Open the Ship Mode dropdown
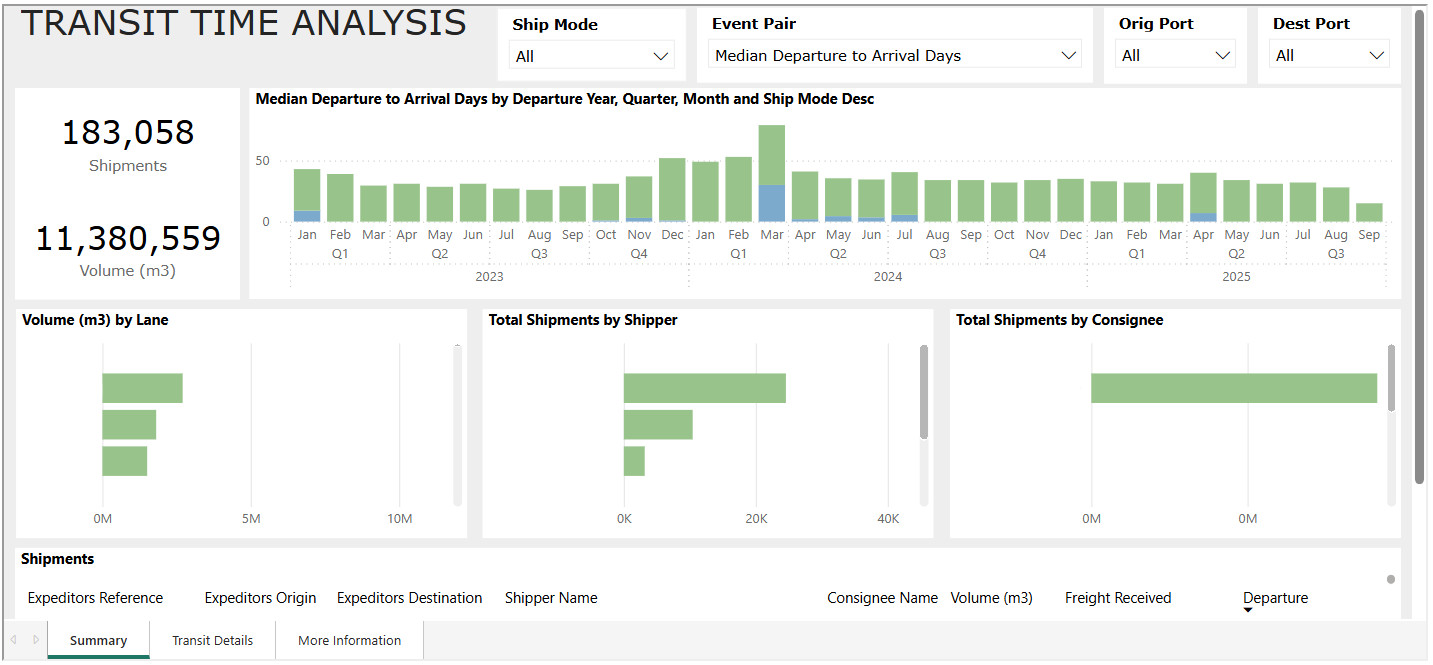Viewport: 1433px width, 665px height. (592, 57)
